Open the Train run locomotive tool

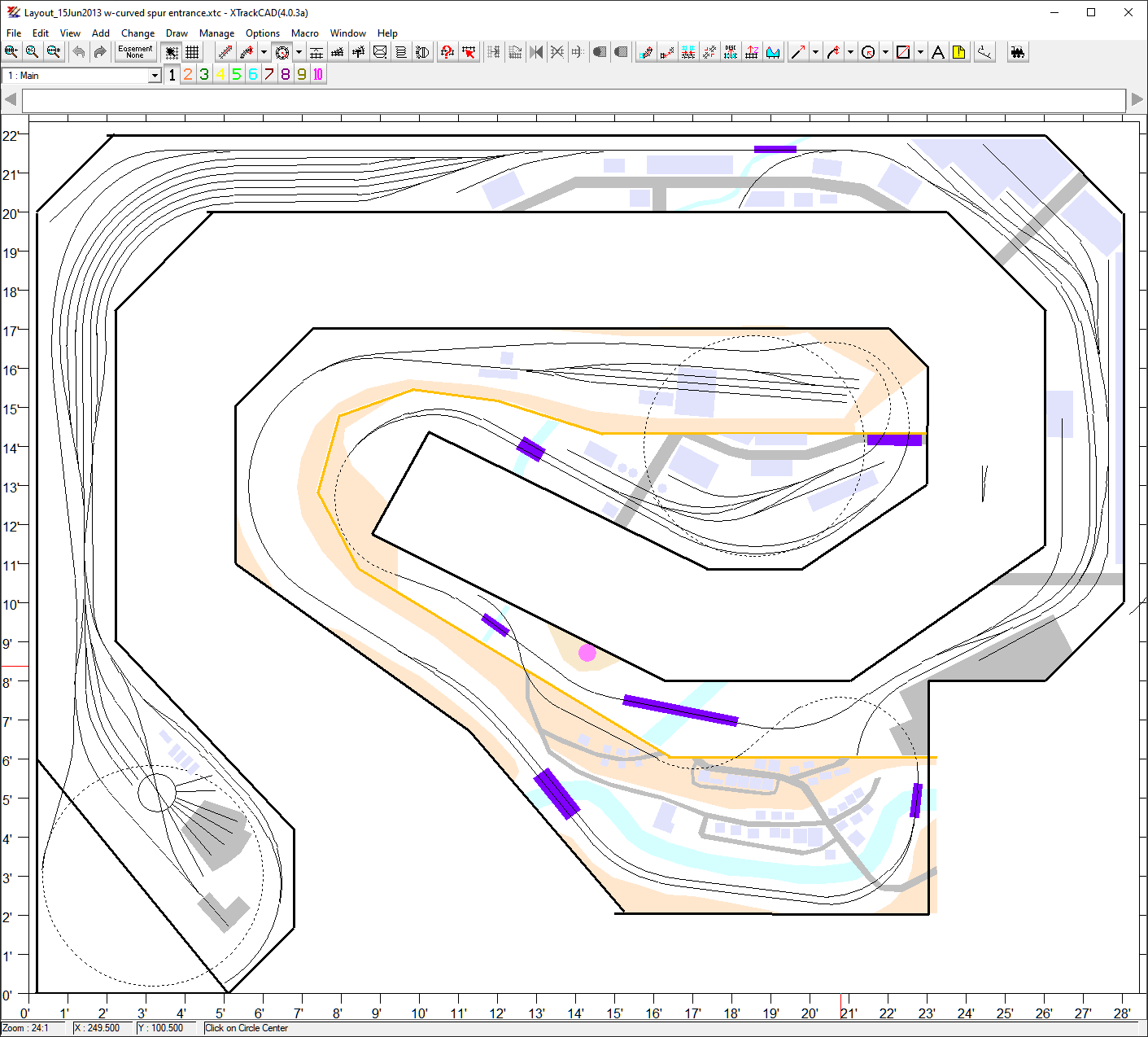pyautogui.click(x=1017, y=52)
